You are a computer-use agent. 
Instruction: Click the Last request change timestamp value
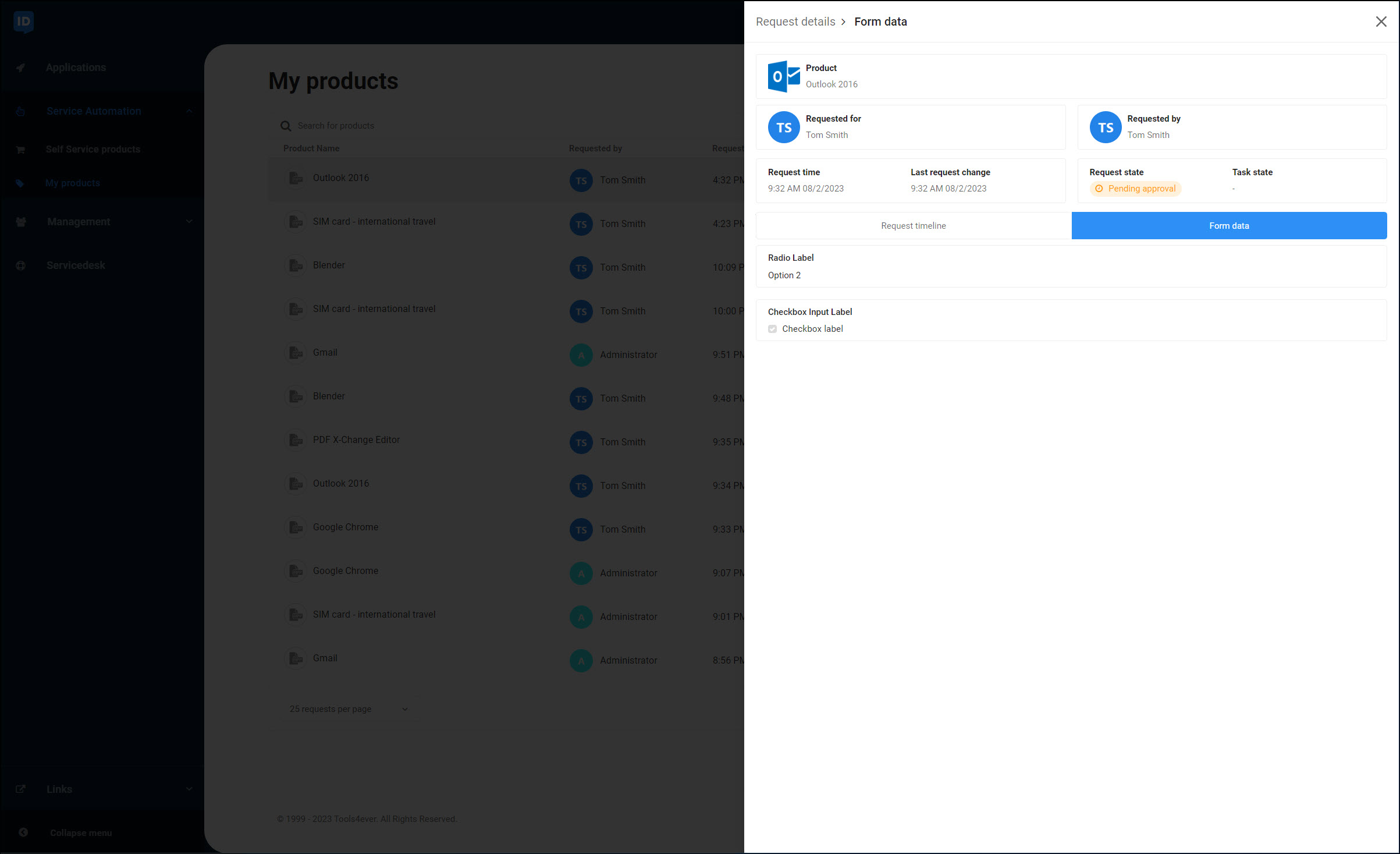pyautogui.click(x=948, y=189)
